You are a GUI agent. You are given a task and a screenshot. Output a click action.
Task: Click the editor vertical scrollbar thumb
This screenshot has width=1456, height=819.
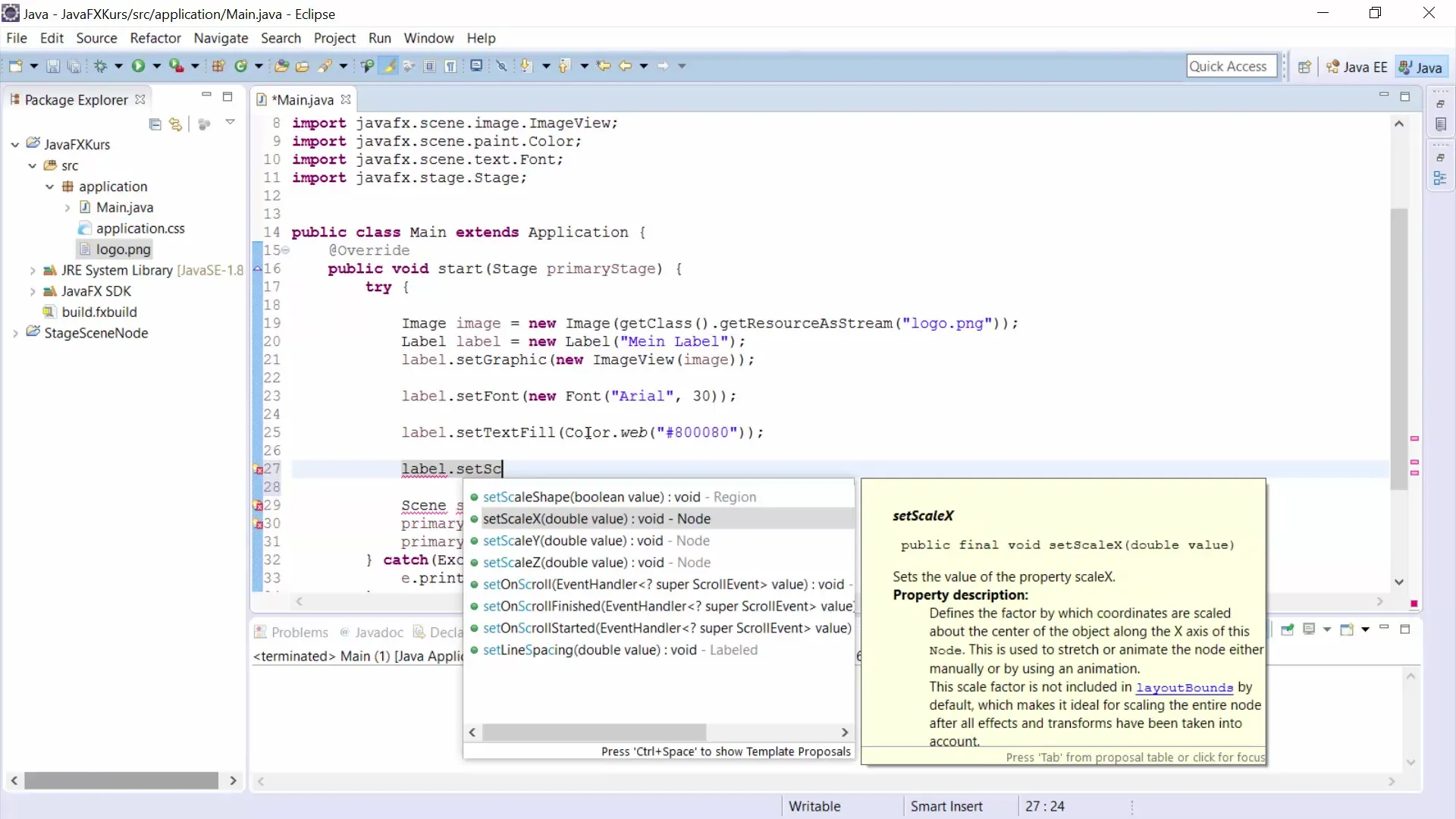[x=1399, y=349]
